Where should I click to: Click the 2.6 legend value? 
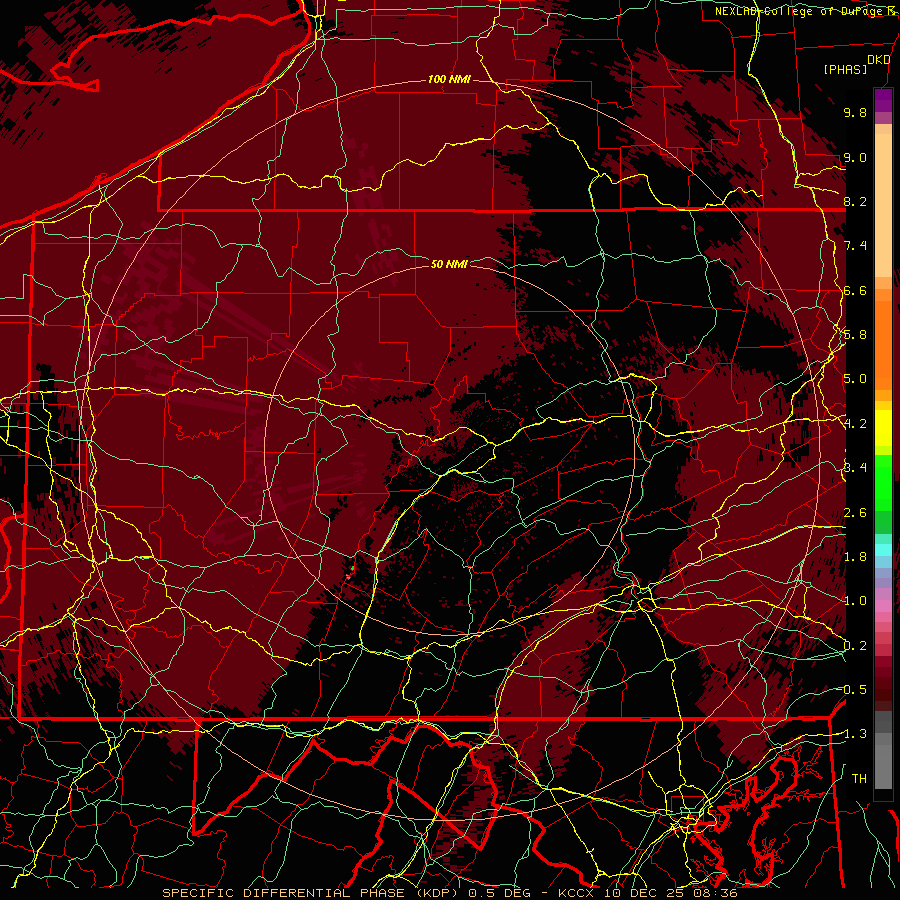pyautogui.click(x=855, y=513)
